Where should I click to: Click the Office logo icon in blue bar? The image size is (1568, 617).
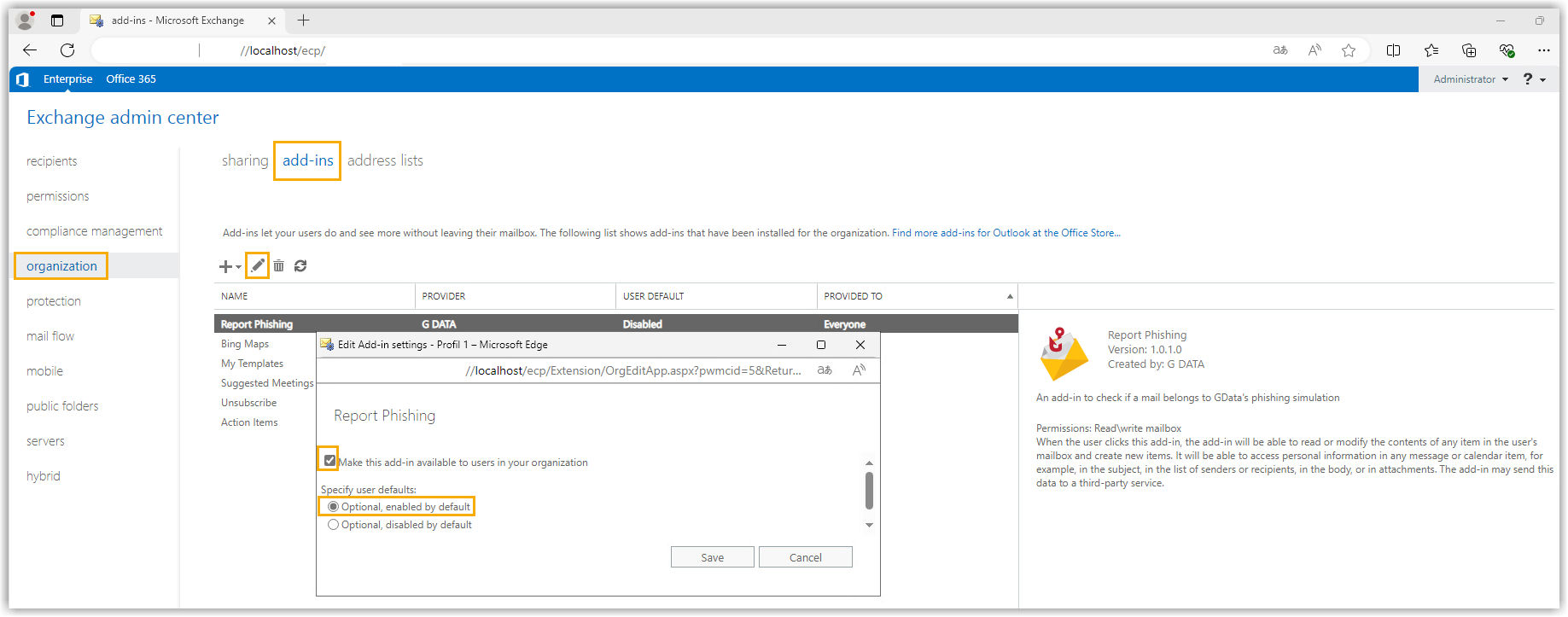click(x=23, y=79)
